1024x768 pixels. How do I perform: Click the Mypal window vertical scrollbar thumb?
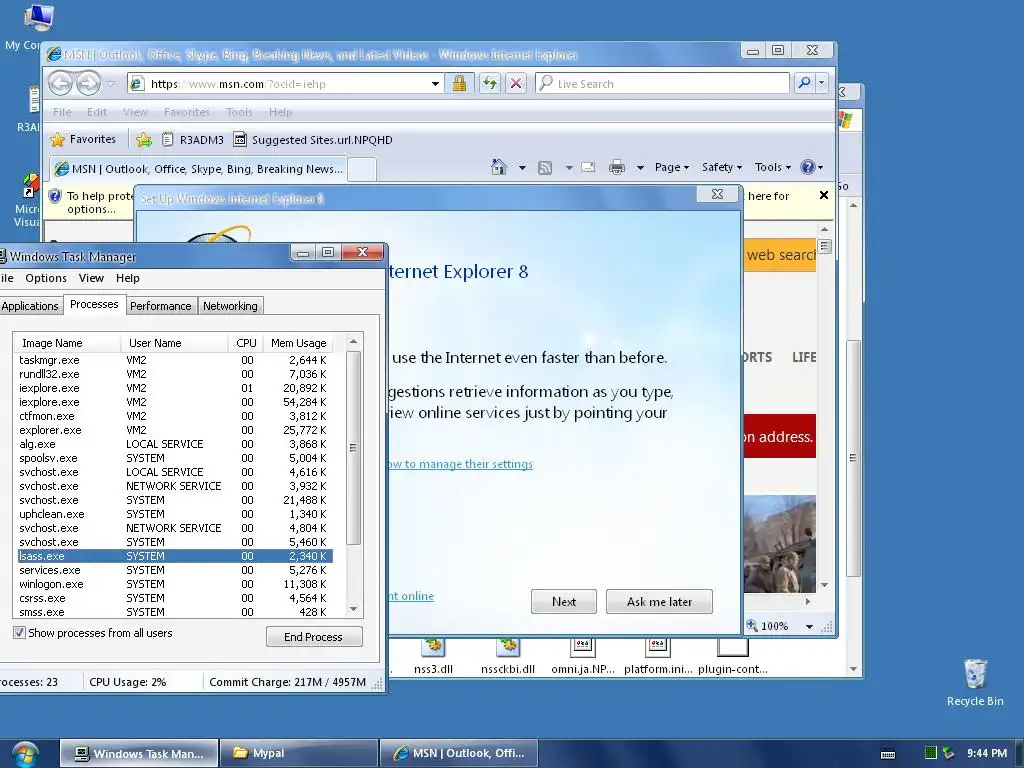pyautogui.click(x=853, y=457)
